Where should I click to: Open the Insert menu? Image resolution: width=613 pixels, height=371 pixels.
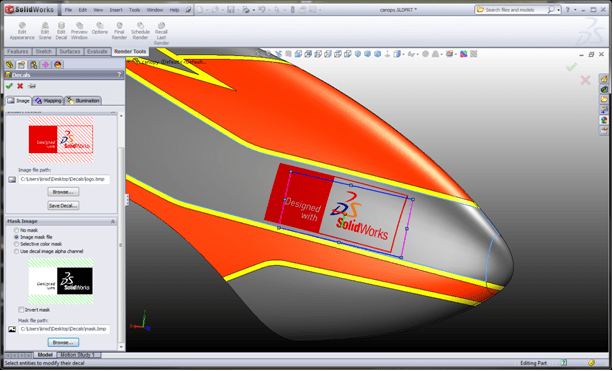[x=116, y=10]
